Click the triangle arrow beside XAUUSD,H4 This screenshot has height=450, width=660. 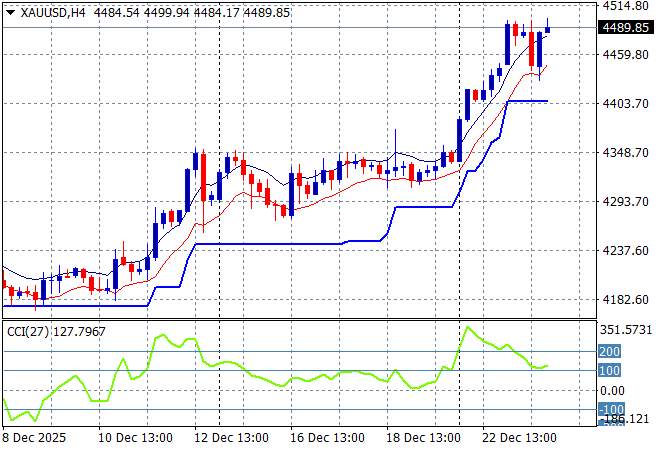coord(10,12)
